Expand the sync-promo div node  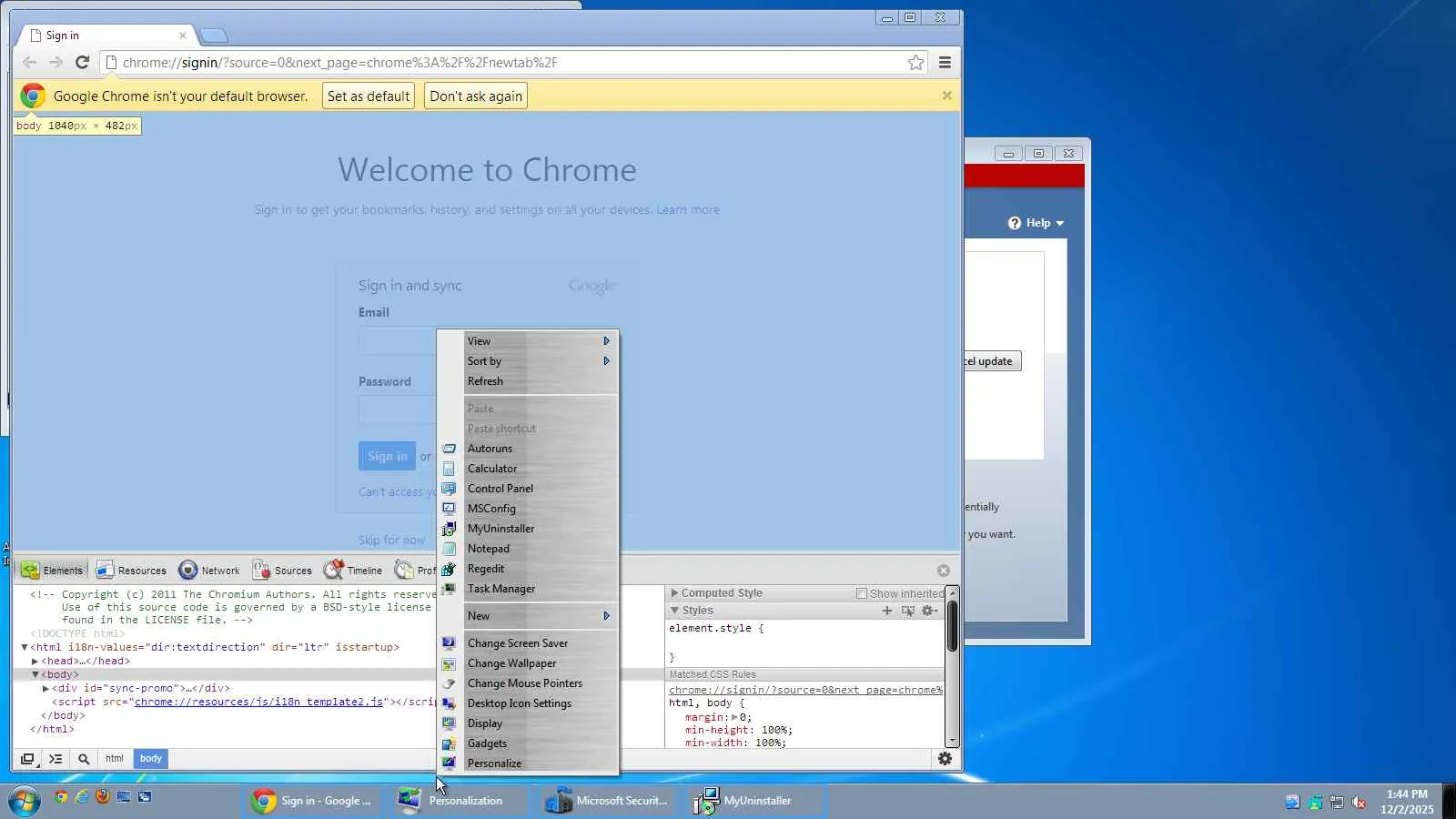tap(45, 689)
